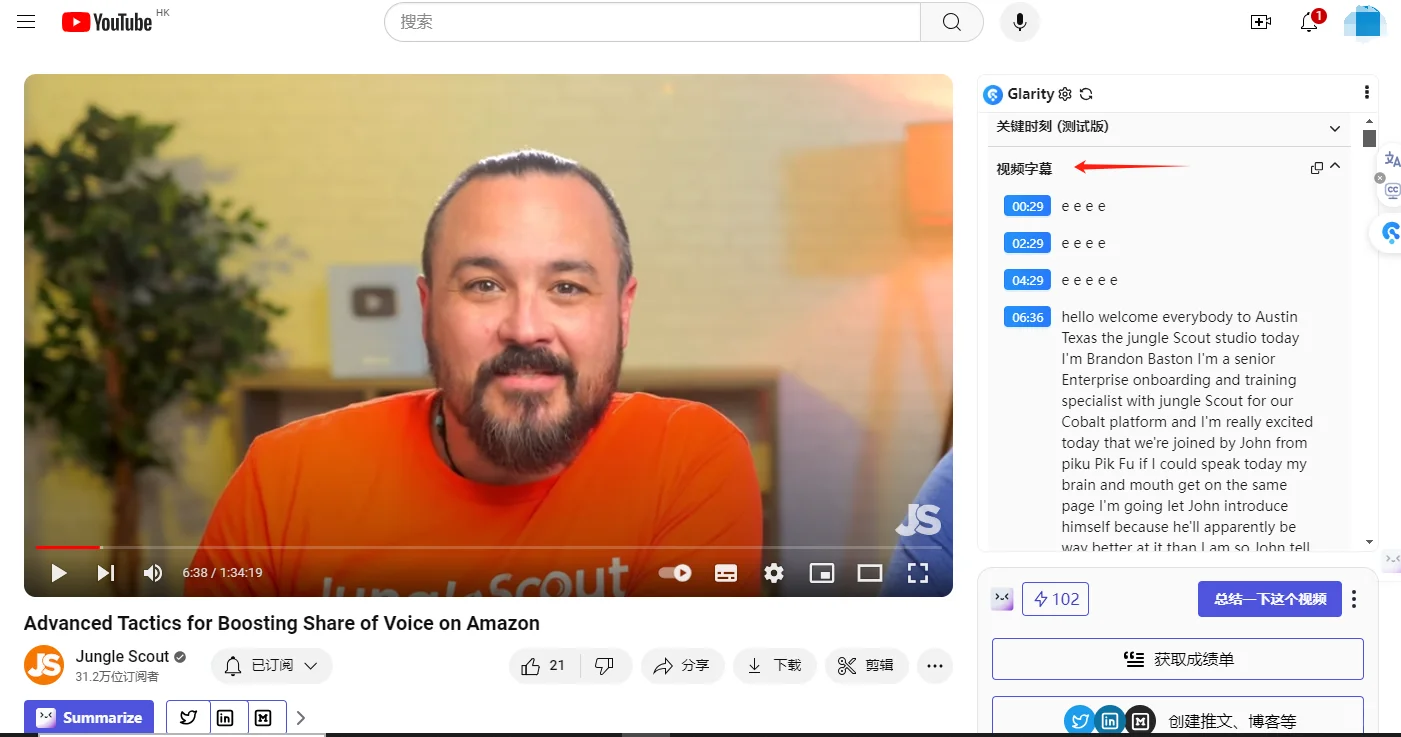Refresh the Glarity panel

click(1086, 94)
